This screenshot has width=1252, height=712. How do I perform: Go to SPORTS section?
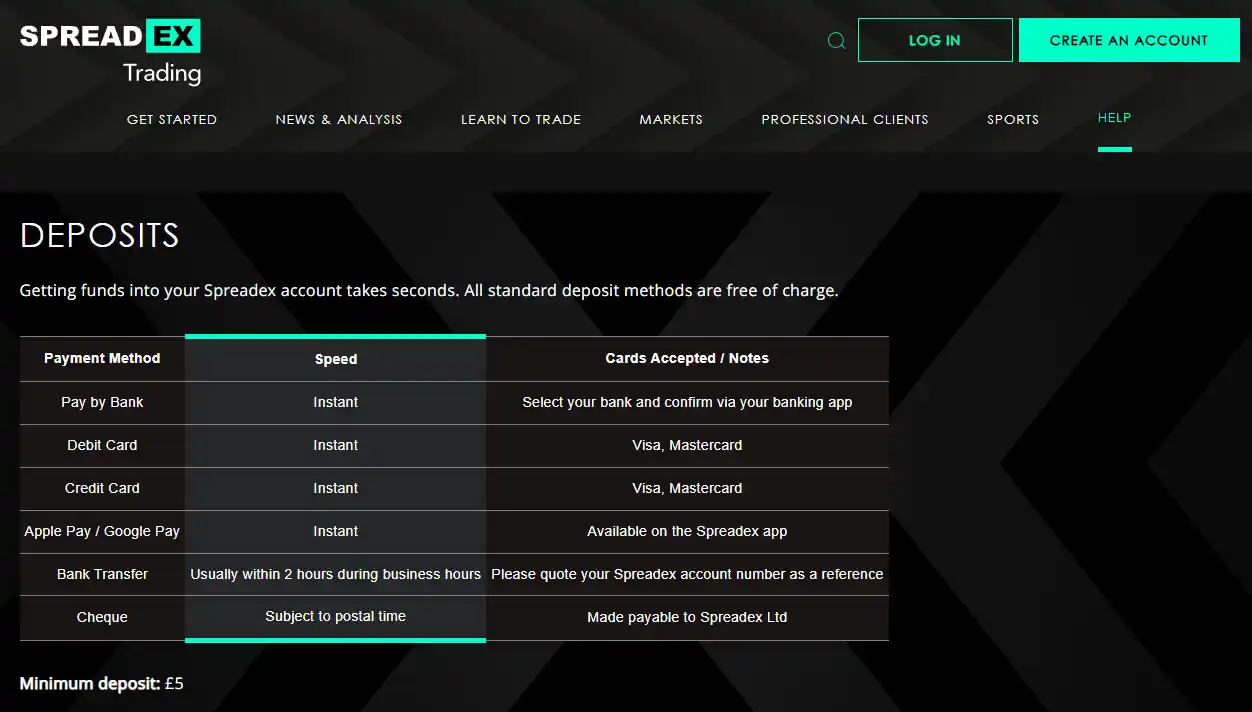pos(1013,119)
